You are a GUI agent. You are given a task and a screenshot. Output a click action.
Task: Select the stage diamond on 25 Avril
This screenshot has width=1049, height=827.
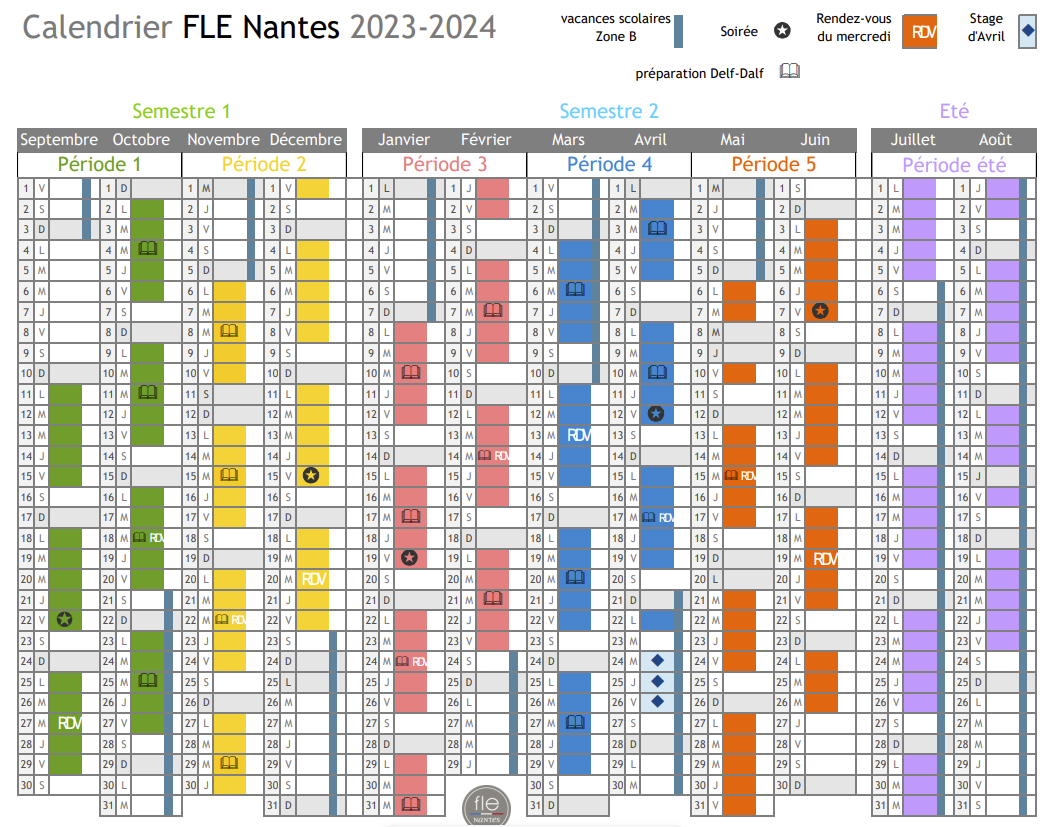pos(658,681)
